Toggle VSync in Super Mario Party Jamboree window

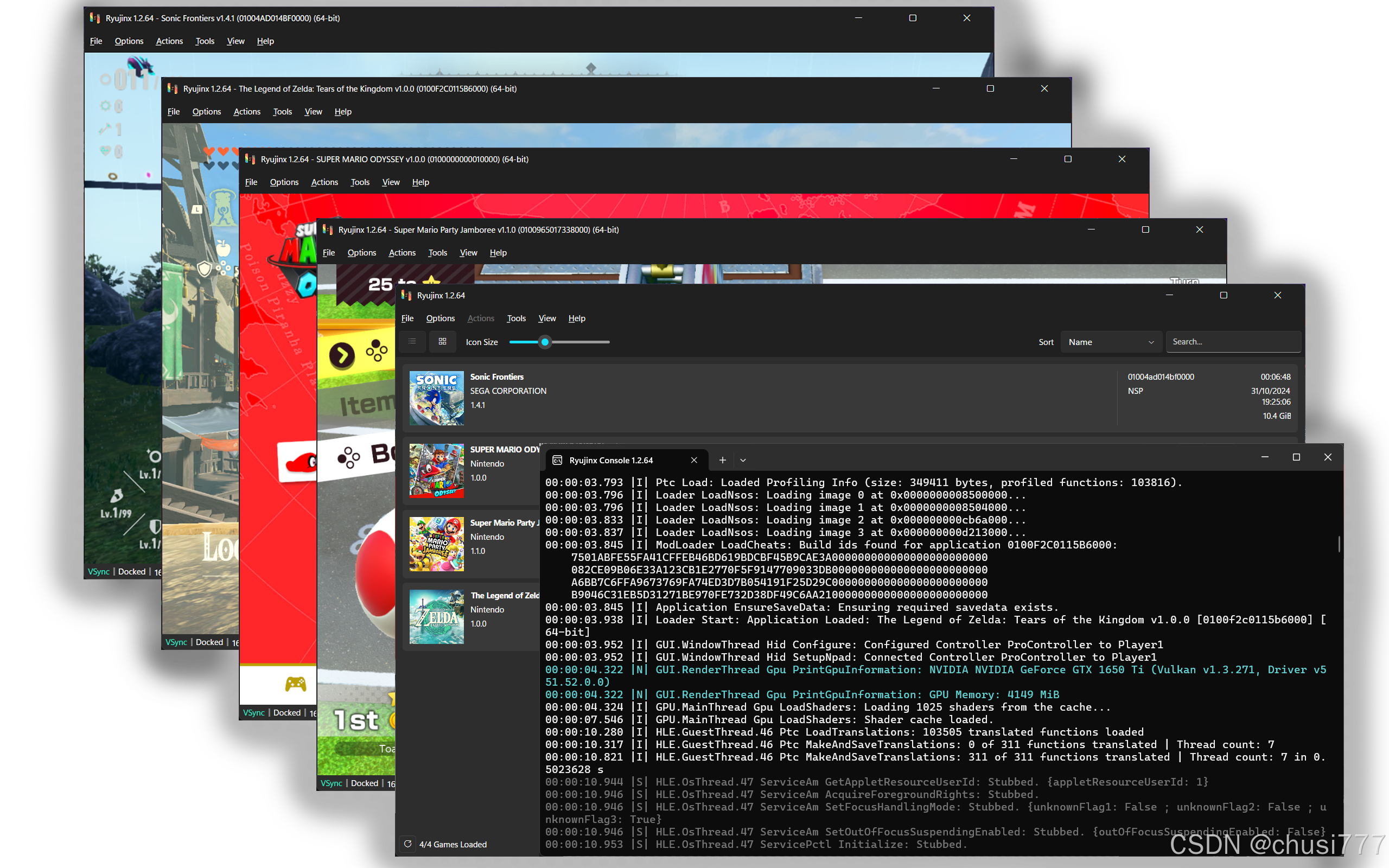point(331,783)
